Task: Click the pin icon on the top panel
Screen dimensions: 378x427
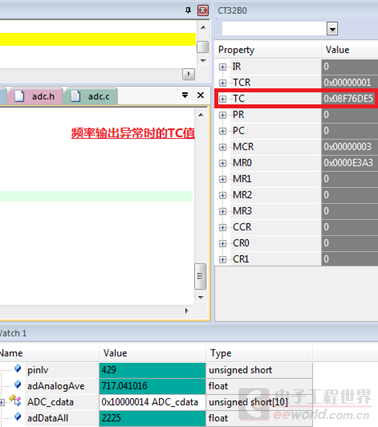Action: (188, 10)
